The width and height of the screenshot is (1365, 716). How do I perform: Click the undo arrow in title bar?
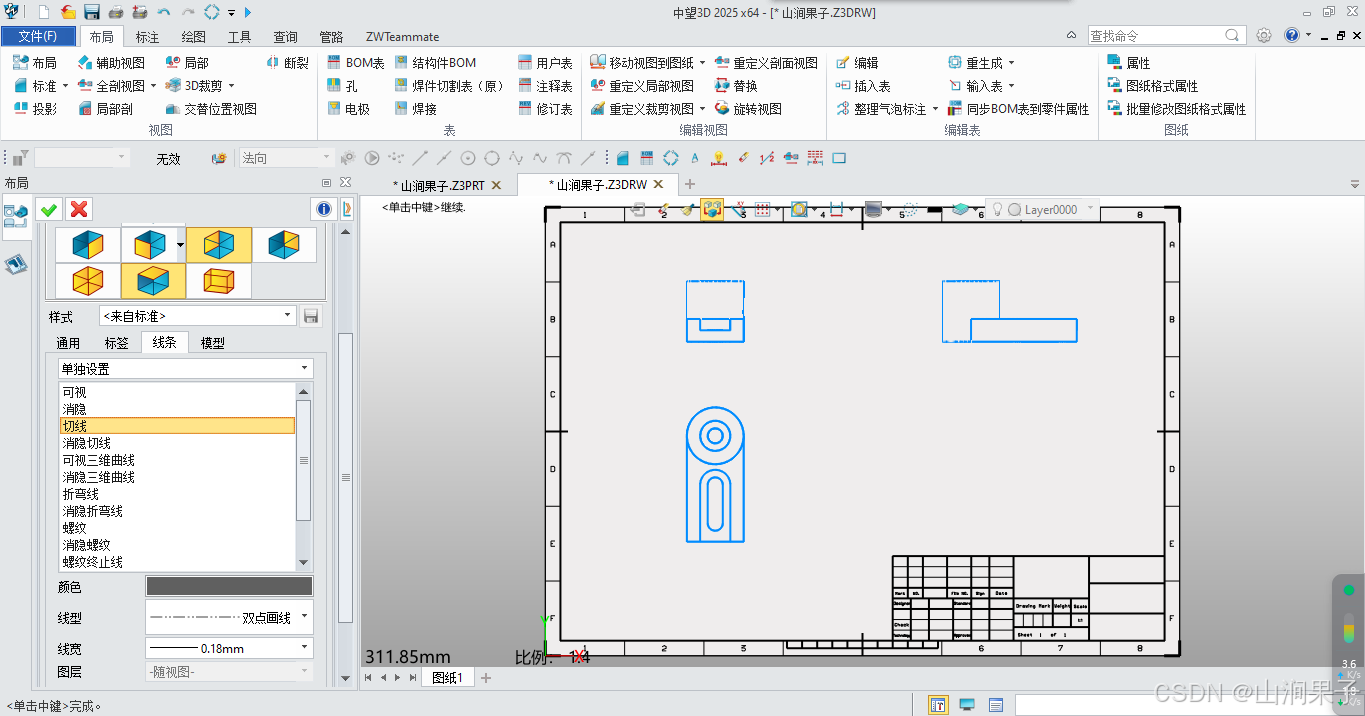pyautogui.click(x=164, y=12)
